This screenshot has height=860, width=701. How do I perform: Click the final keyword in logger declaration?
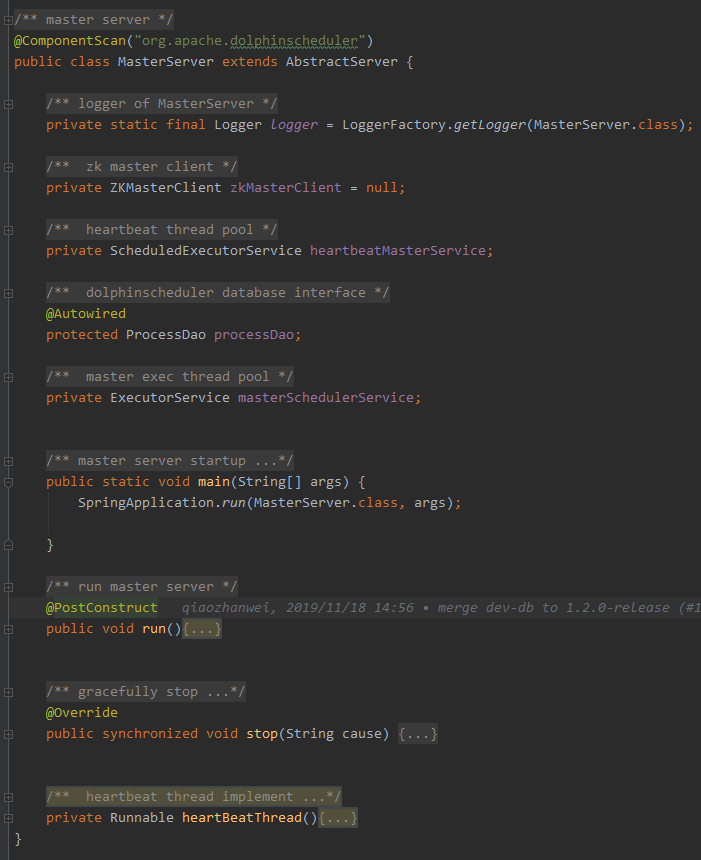[186, 125]
